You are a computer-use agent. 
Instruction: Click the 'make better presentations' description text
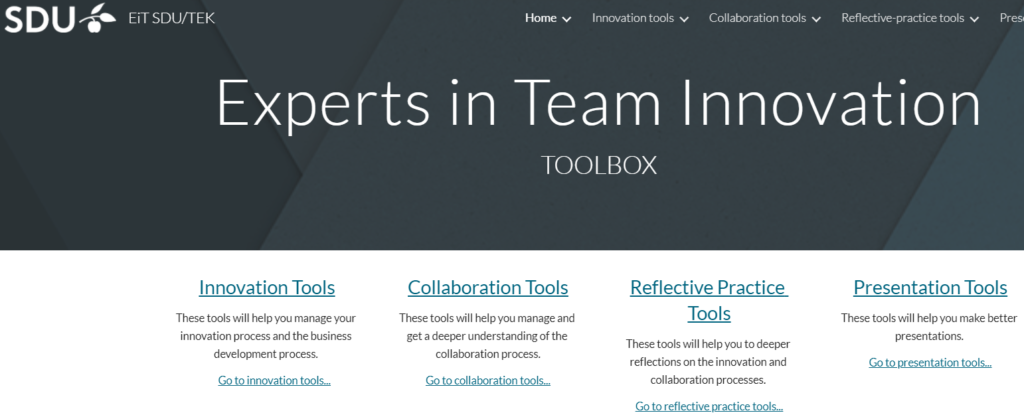(x=929, y=327)
